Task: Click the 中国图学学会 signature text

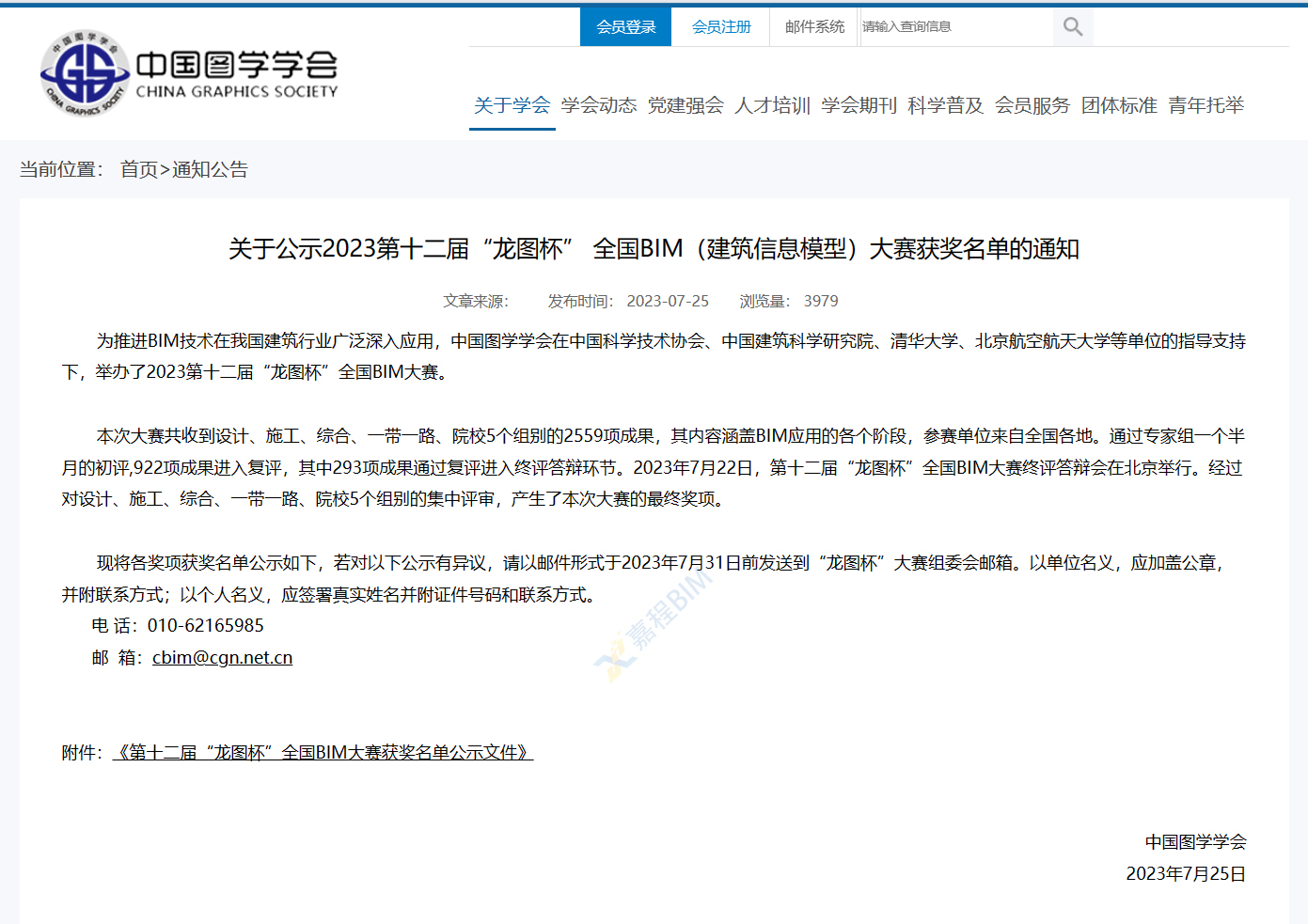Action: tap(1195, 842)
